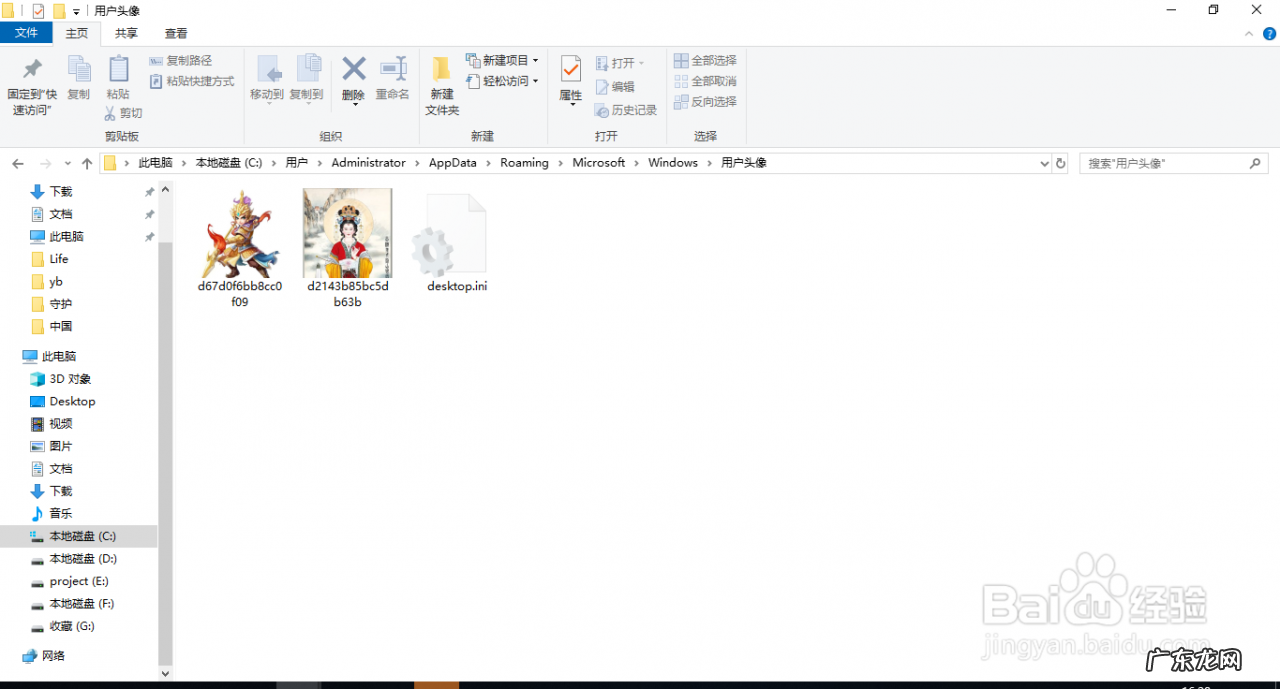Open the address bar dropdown arrow
1280x689 pixels.
(1044, 162)
